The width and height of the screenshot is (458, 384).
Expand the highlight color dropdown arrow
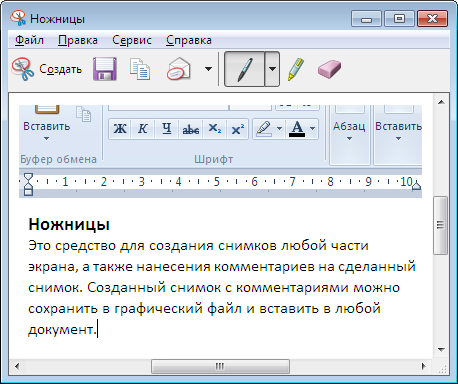coord(280,129)
